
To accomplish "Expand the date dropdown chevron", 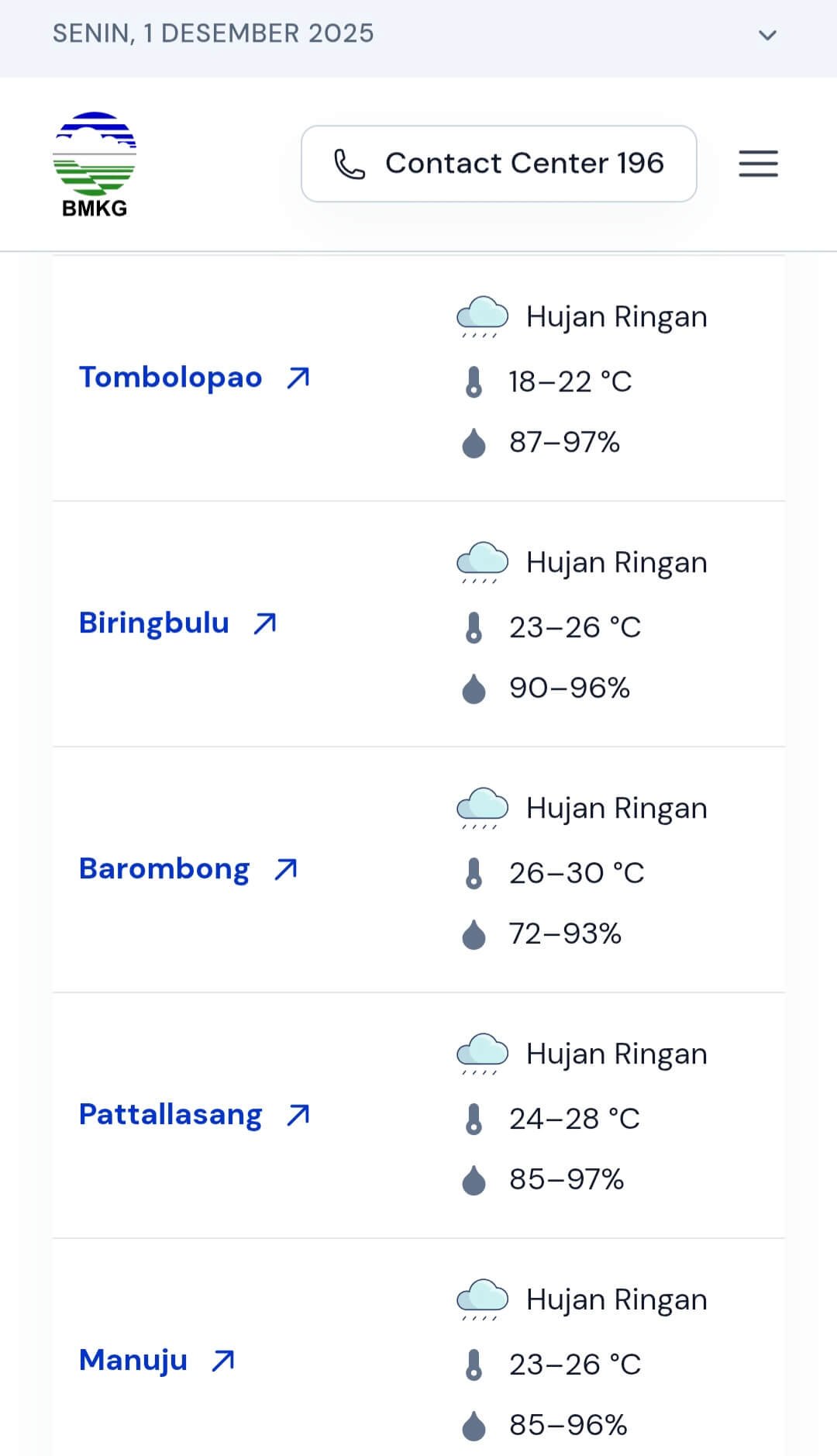I will (x=767, y=35).
